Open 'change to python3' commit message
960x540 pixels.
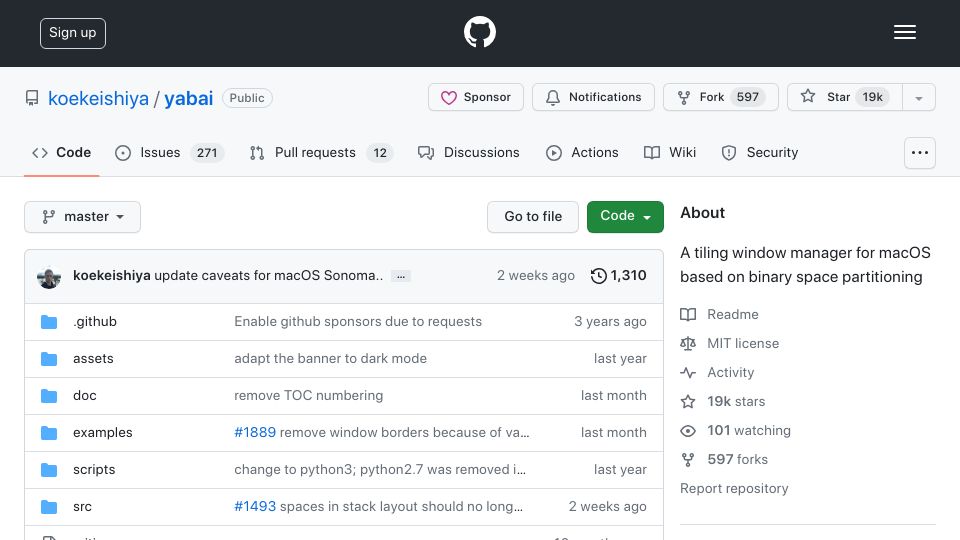(x=380, y=470)
